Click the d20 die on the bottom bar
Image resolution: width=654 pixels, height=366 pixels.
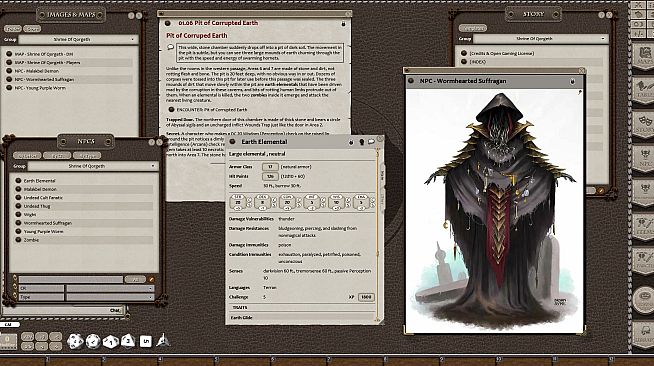(75, 341)
